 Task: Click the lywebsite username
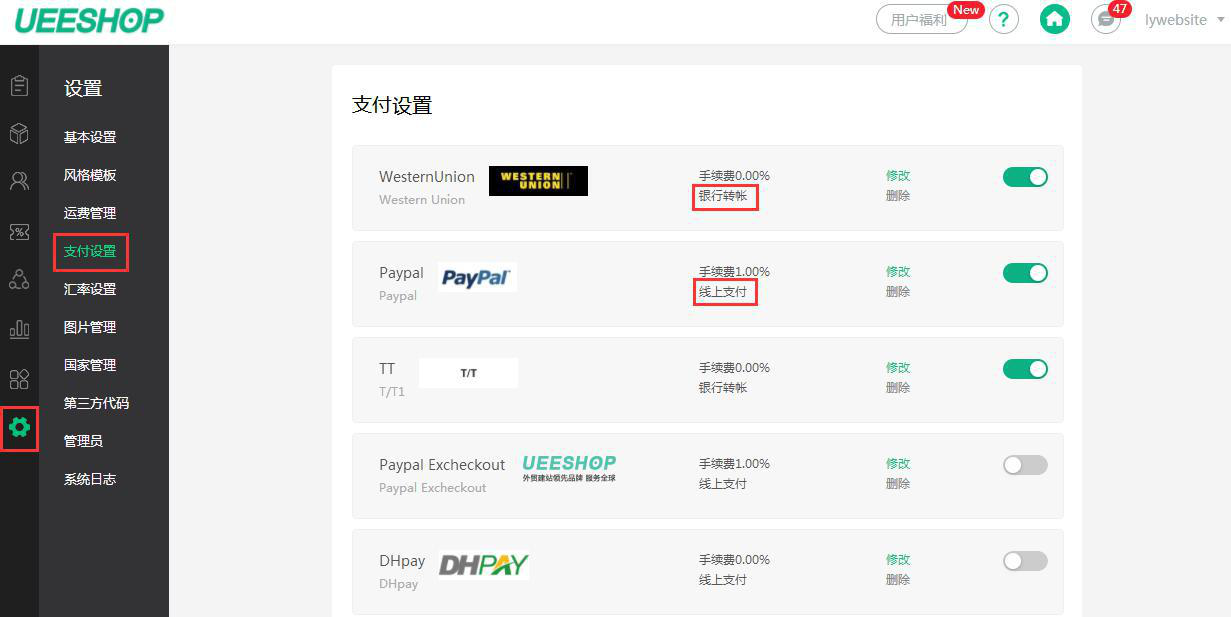point(1176,20)
